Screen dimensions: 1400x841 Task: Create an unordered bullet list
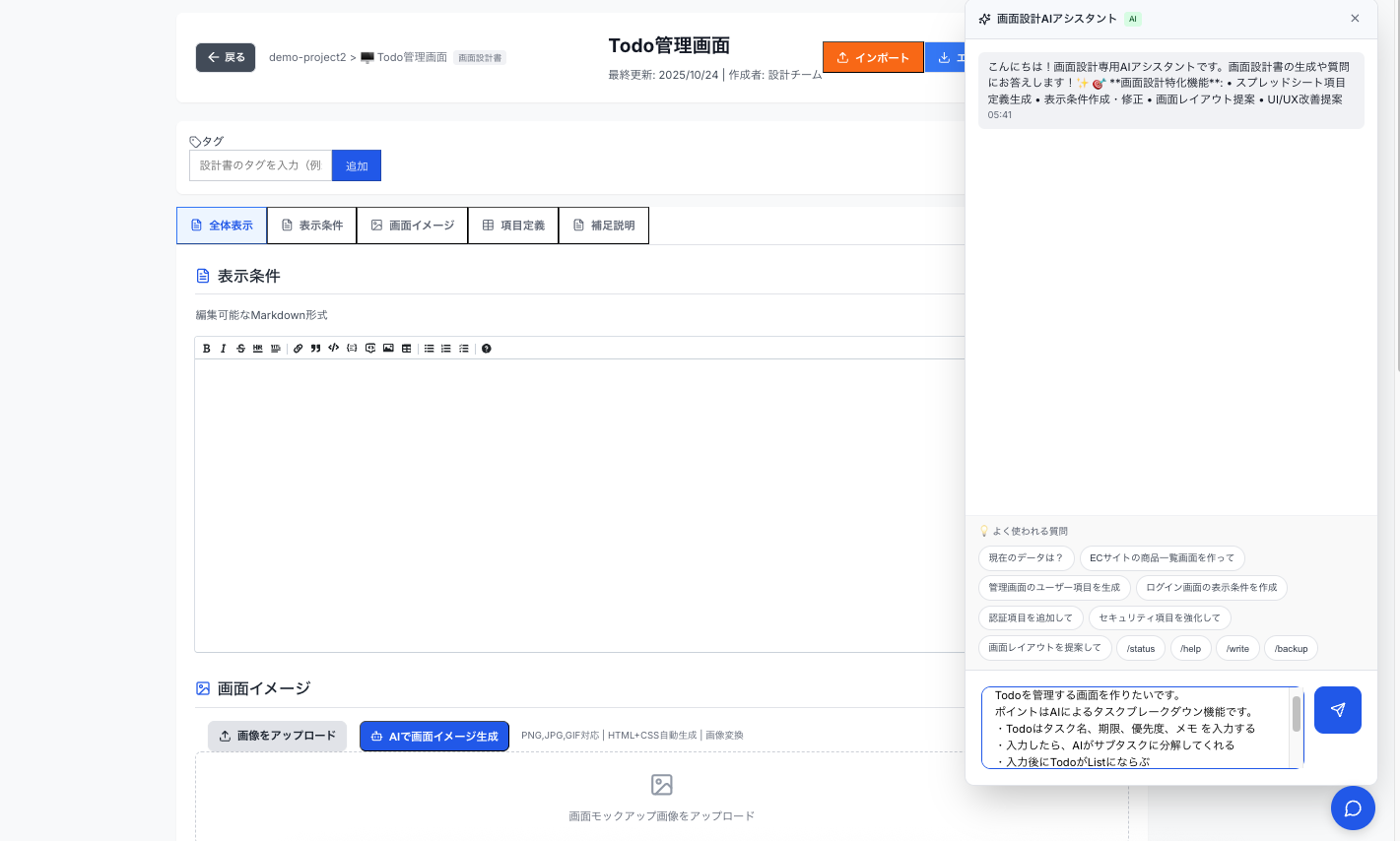click(430, 349)
